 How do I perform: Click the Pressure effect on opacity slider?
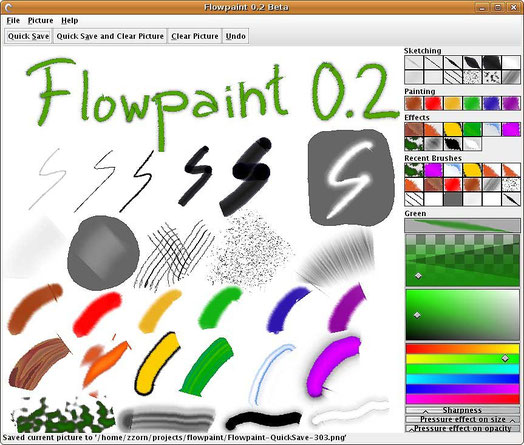tap(462, 429)
